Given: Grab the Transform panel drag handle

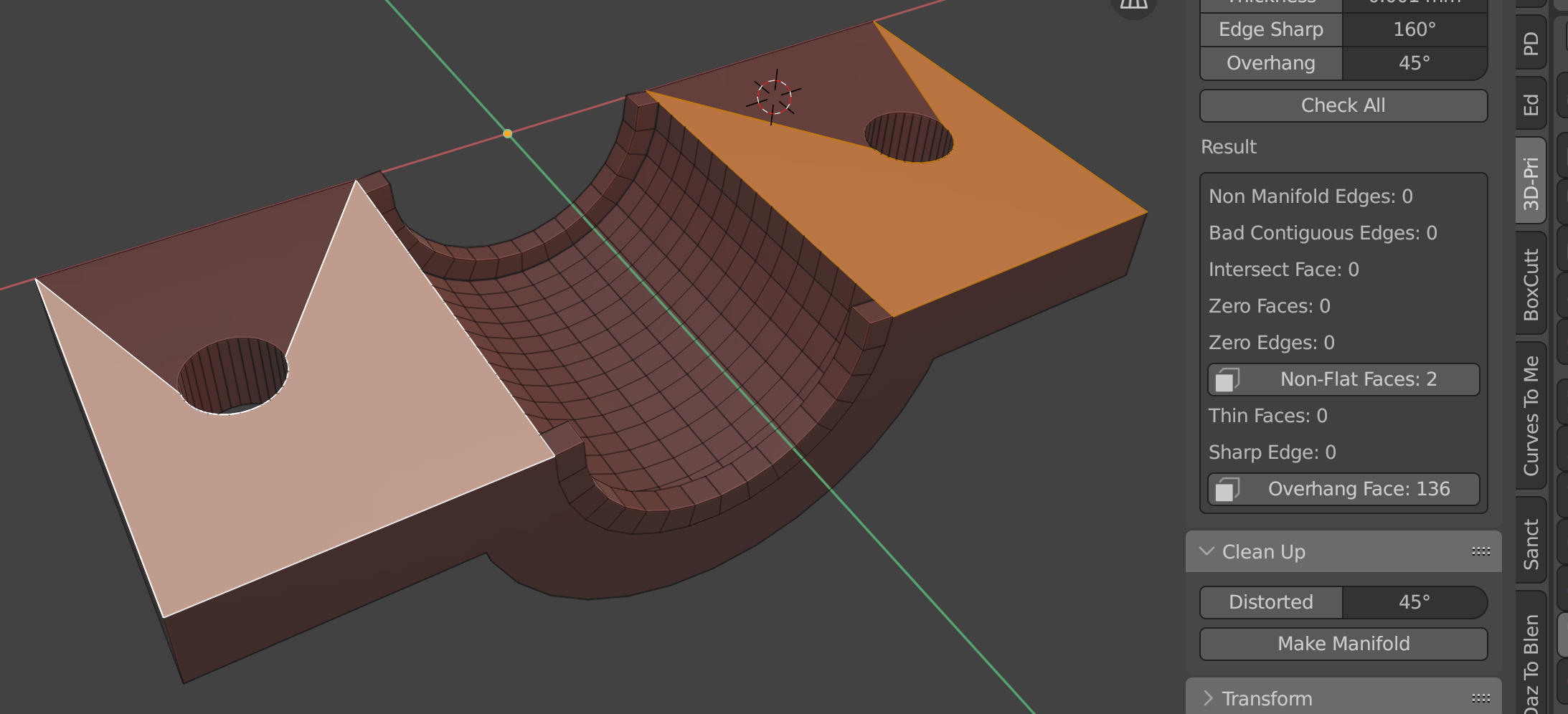Looking at the screenshot, I should coord(1480,698).
